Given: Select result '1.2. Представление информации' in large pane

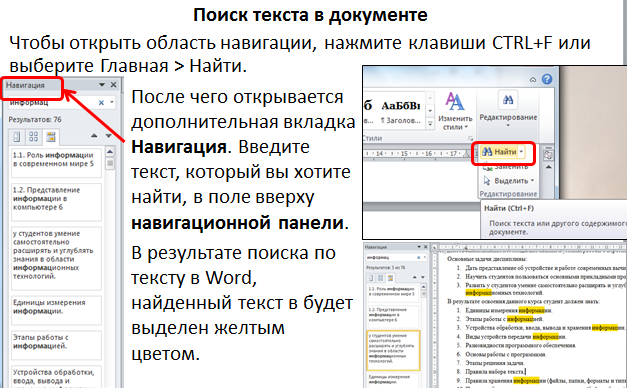Looking at the screenshot, I should [56, 202].
